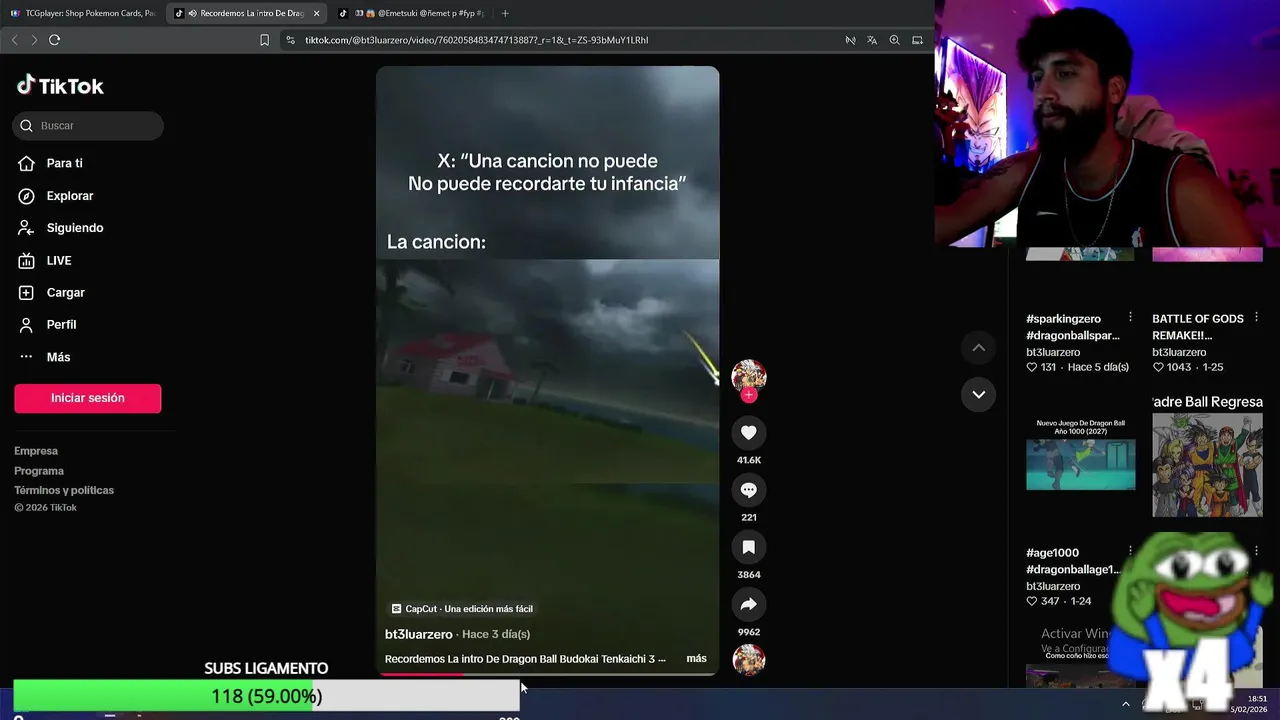Click the TikTok logo
Image resolution: width=1280 pixels, height=720 pixels.
click(60, 86)
